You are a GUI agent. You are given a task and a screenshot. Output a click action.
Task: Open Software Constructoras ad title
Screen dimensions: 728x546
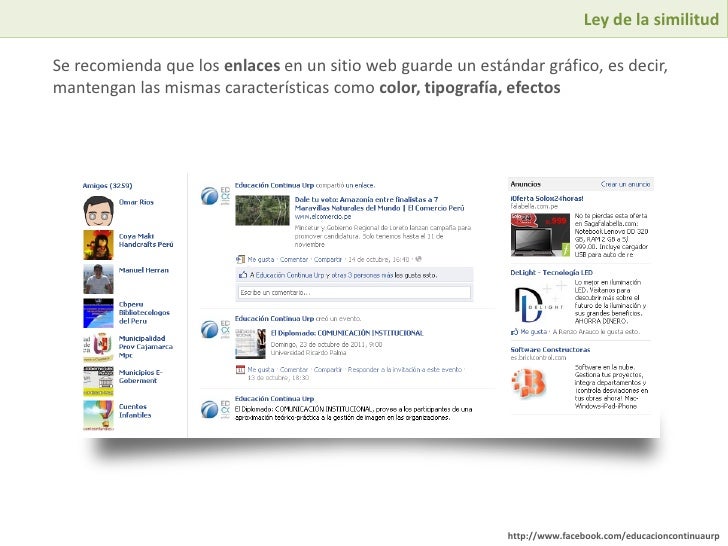[550, 350]
